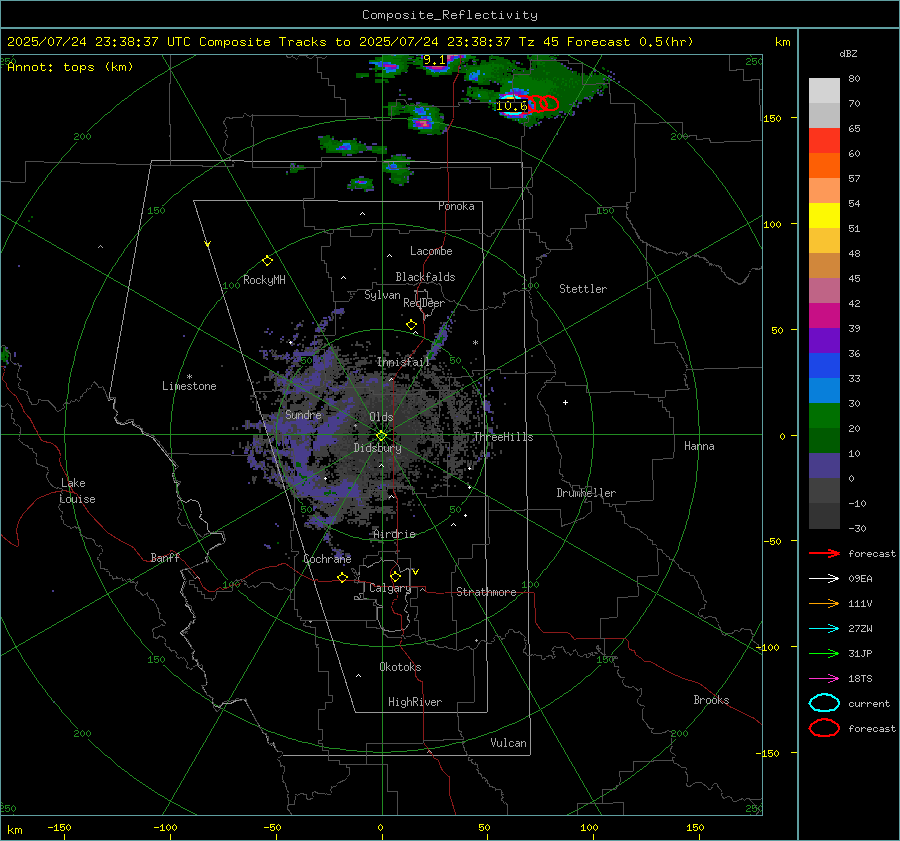The width and height of the screenshot is (900, 841).
Task: Click the cyan current ellipse legend icon
Action: pos(824,703)
